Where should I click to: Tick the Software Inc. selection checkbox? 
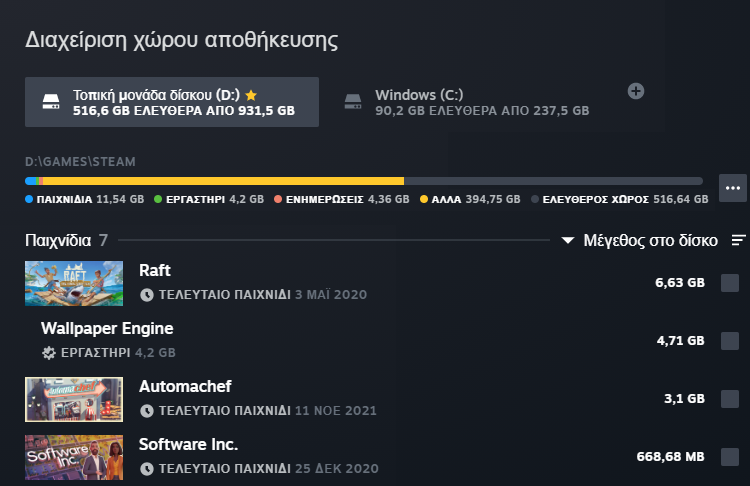tap(730, 457)
